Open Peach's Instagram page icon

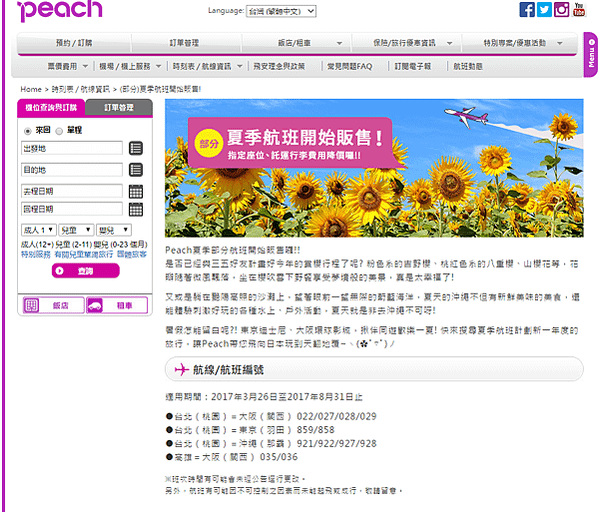click(x=561, y=10)
